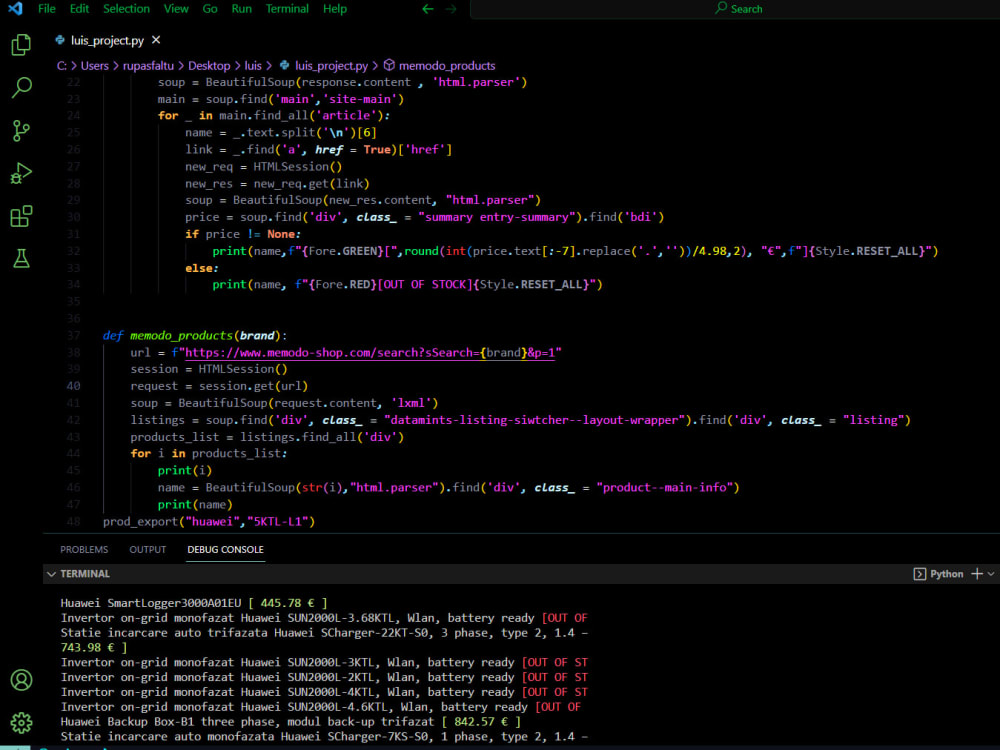Image resolution: width=1000 pixels, height=750 pixels.
Task: Open the Manage gear icon
Action: 21,723
